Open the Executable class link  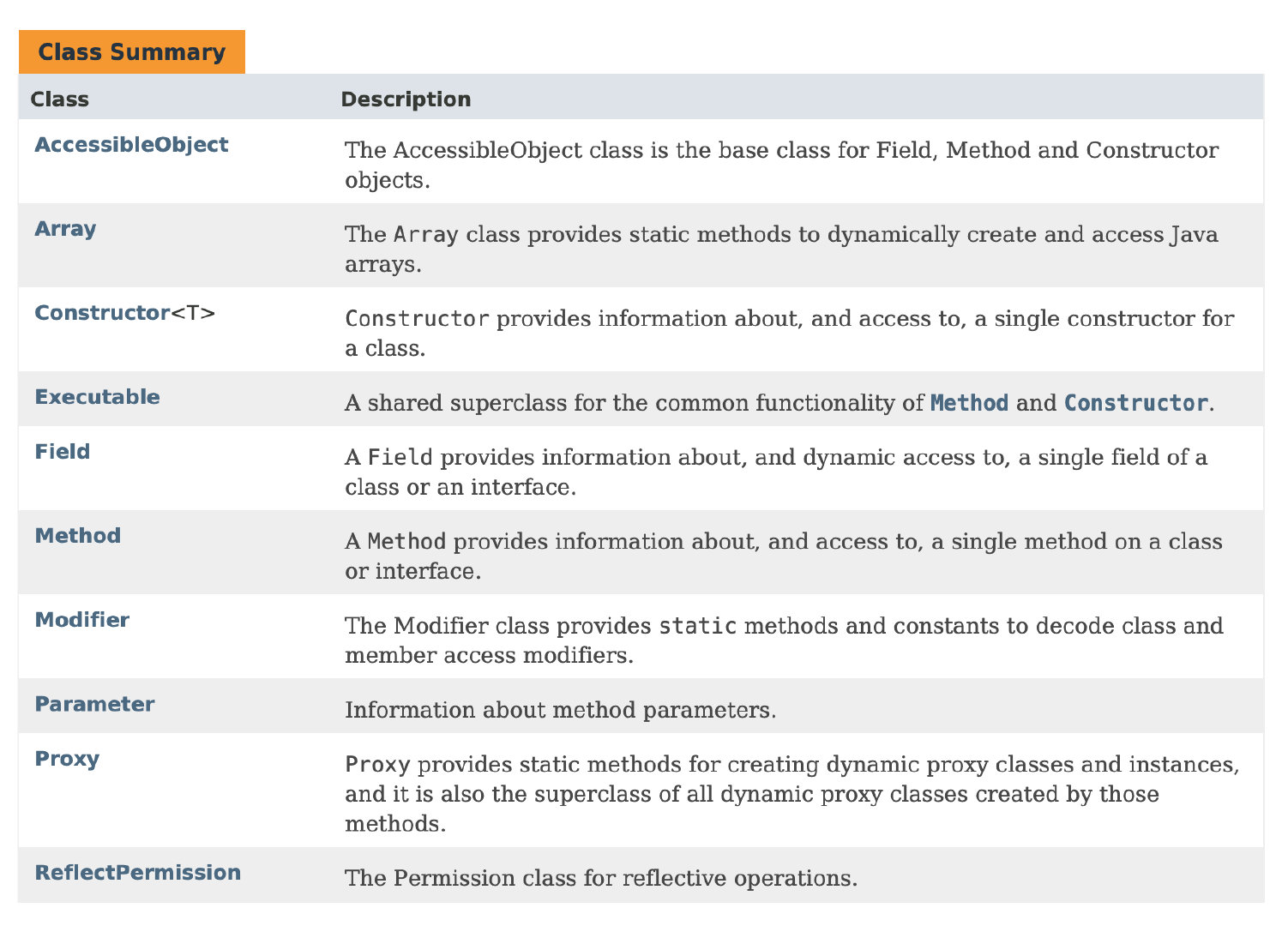tap(97, 397)
